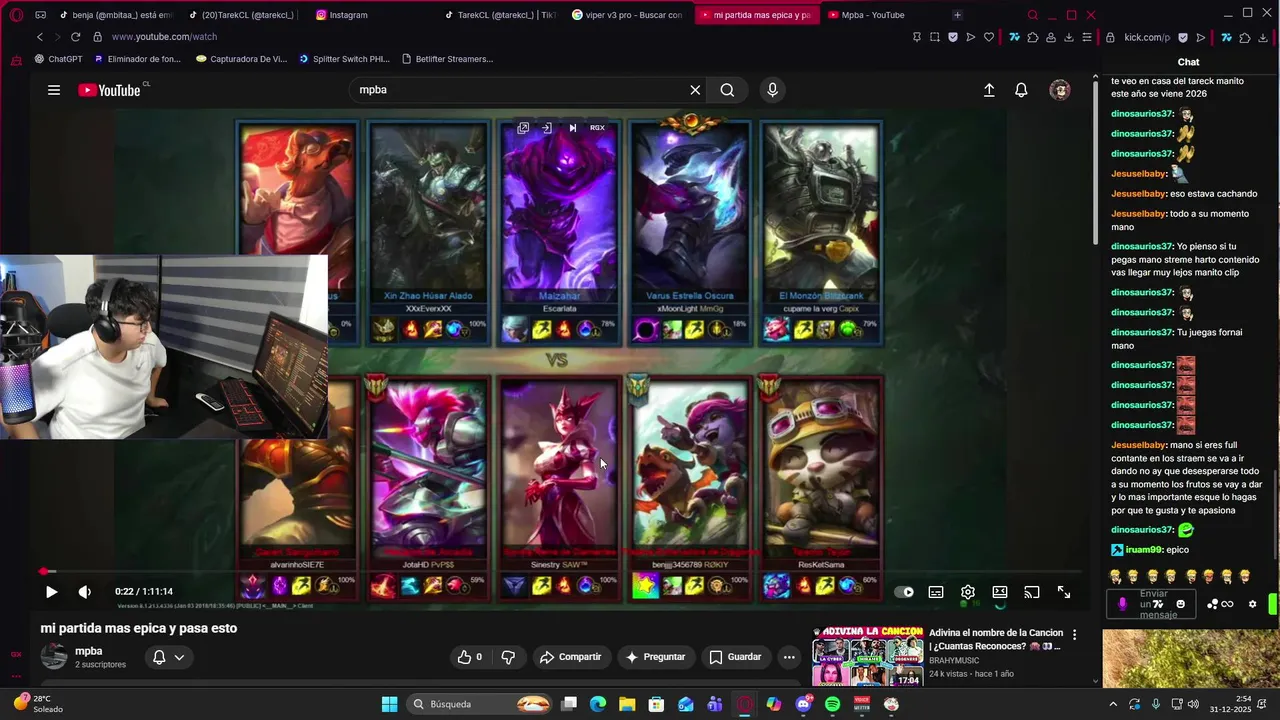The height and width of the screenshot is (720, 1280).
Task: Enter fullscreen mode
Action: point(1064,592)
